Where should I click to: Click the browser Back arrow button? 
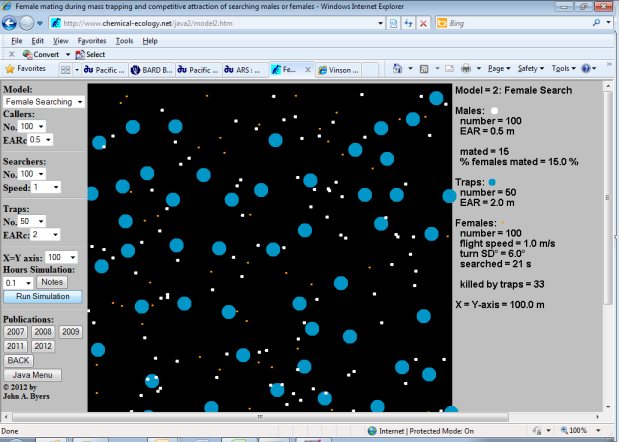click(x=9, y=23)
